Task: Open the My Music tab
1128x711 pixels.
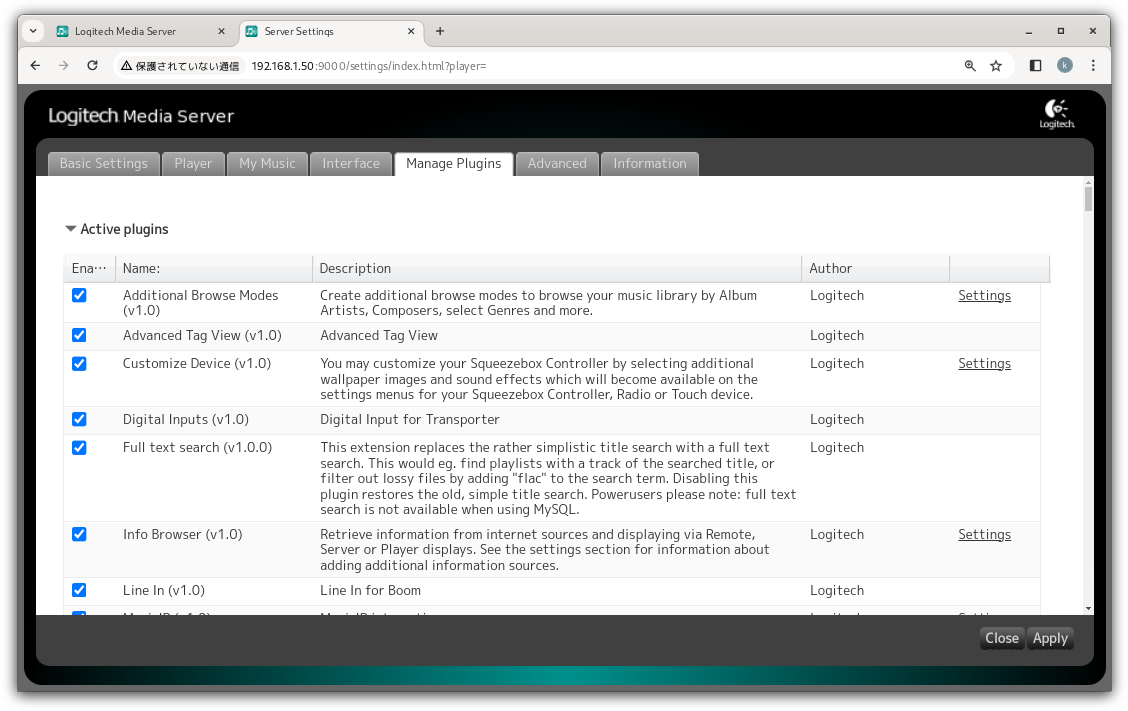Action: [268, 163]
